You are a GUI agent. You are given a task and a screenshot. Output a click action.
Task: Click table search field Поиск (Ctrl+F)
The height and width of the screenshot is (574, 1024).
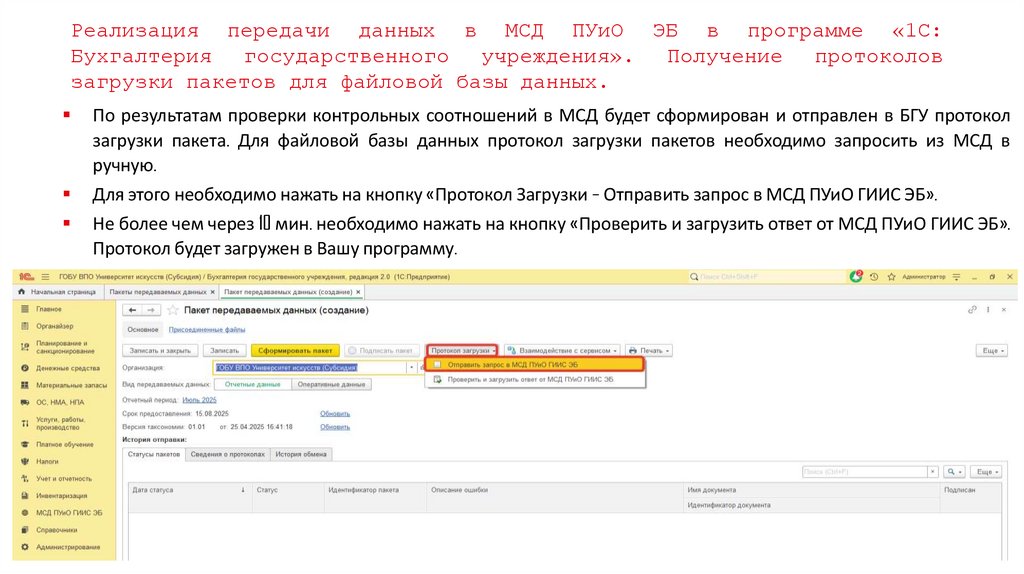pos(865,471)
